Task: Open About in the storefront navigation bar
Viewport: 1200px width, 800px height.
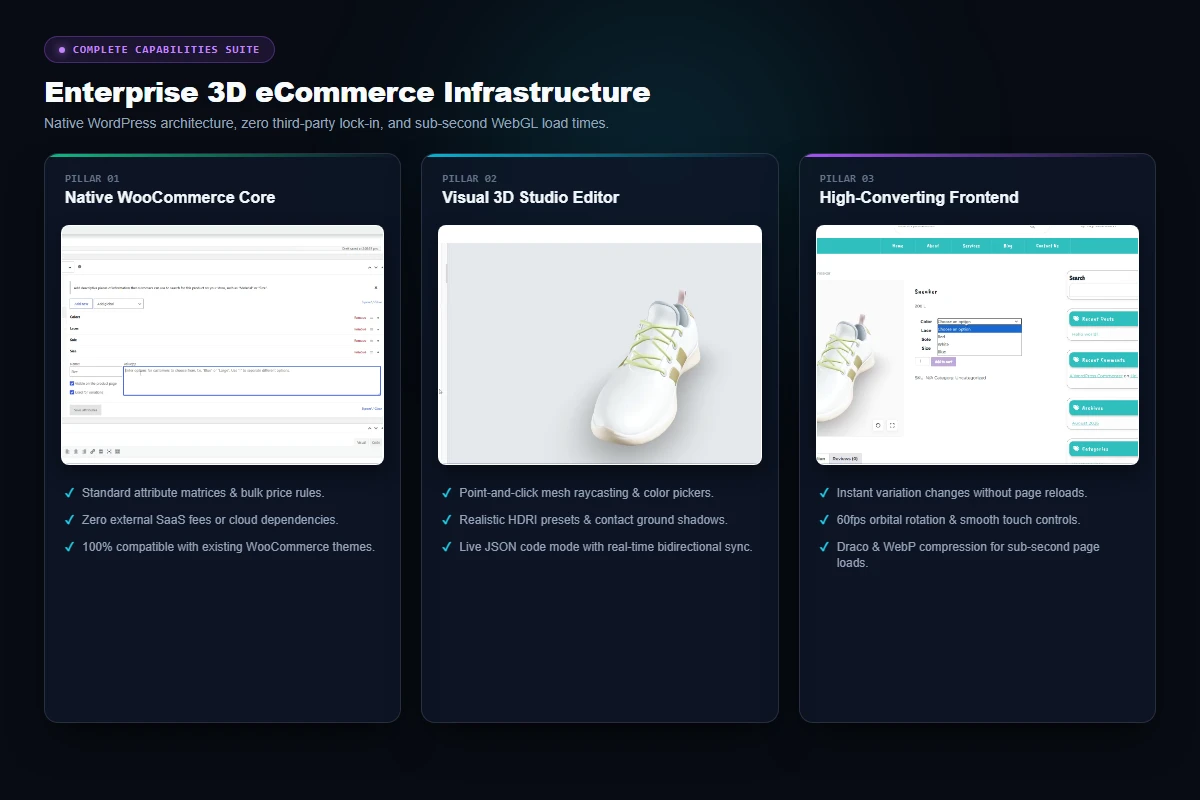Action: [933, 246]
